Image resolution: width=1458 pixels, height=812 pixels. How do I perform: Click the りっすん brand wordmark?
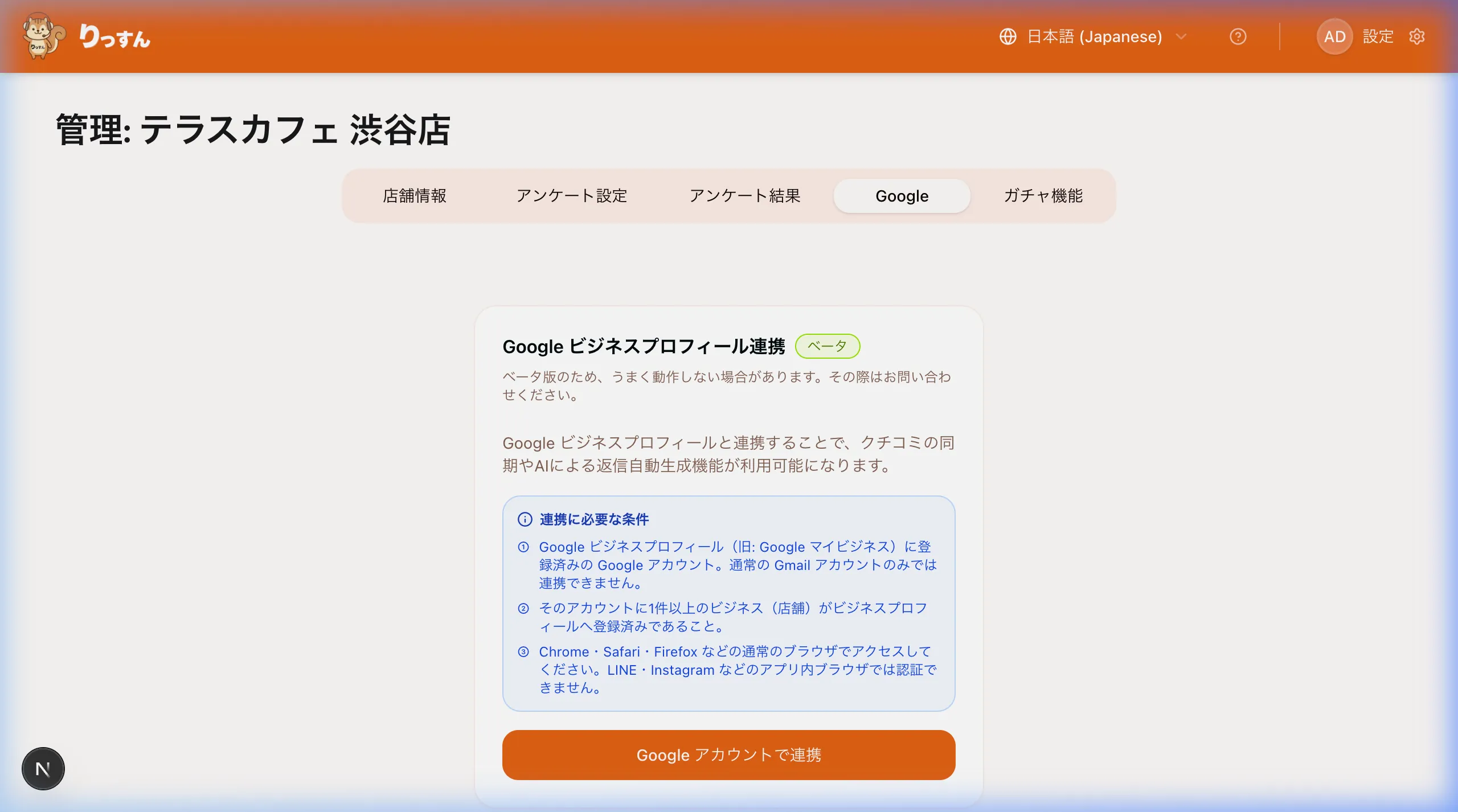[x=114, y=36]
